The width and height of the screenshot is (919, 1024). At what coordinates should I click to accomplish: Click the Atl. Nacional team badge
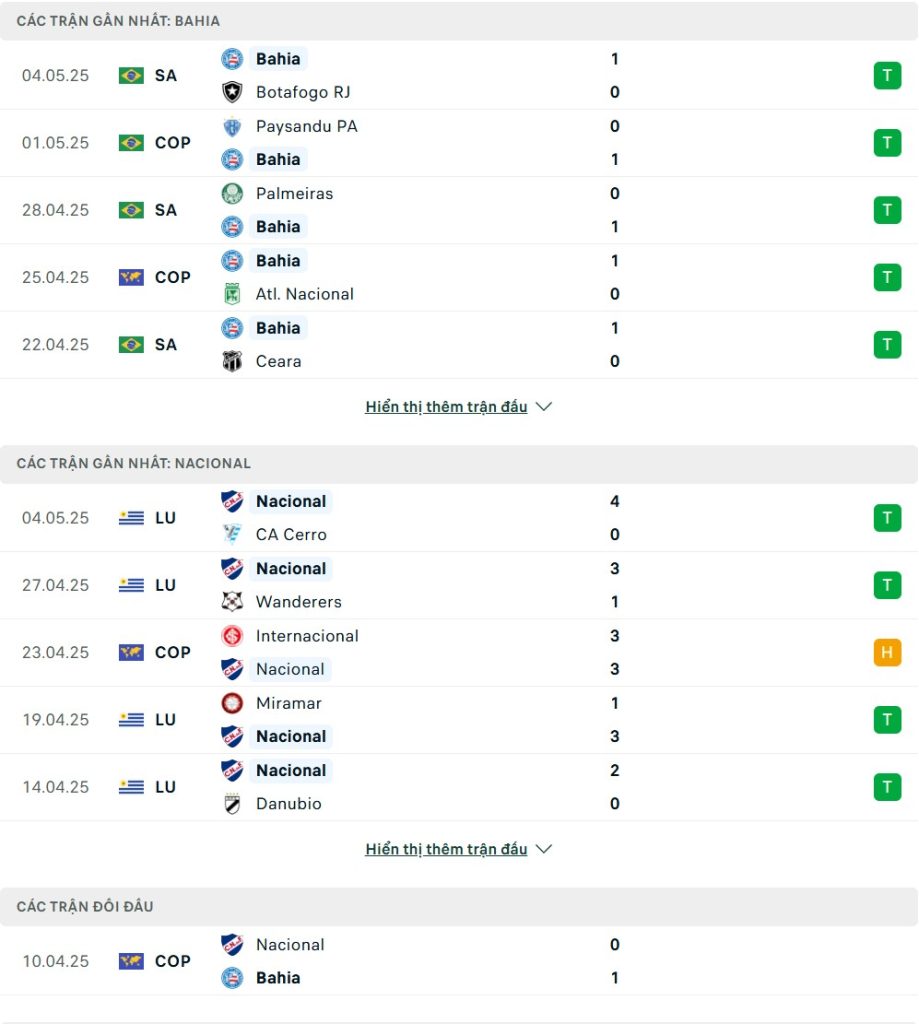click(232, 294)
